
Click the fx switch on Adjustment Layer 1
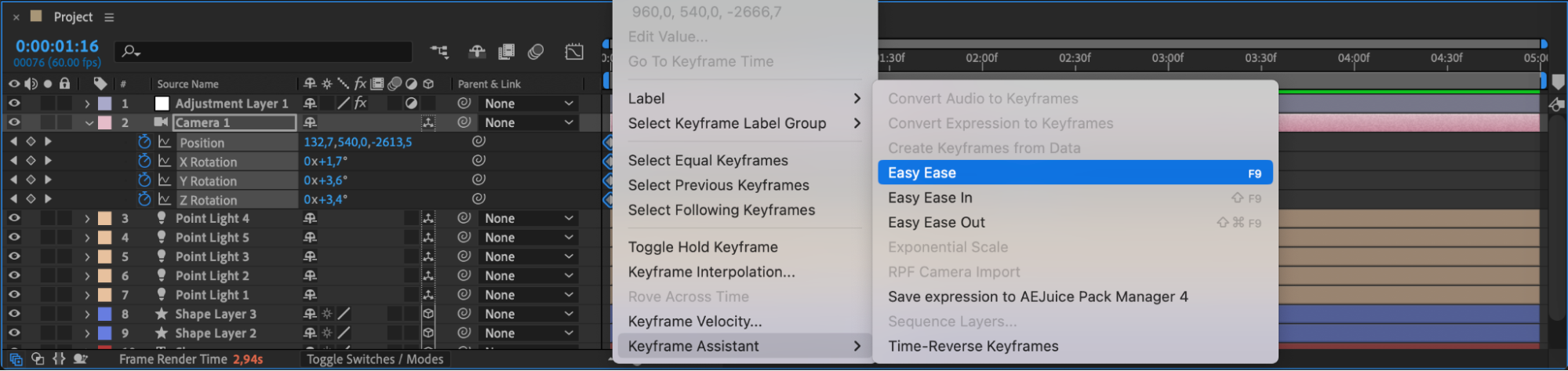pyautogui.click(x=360, y=104)
